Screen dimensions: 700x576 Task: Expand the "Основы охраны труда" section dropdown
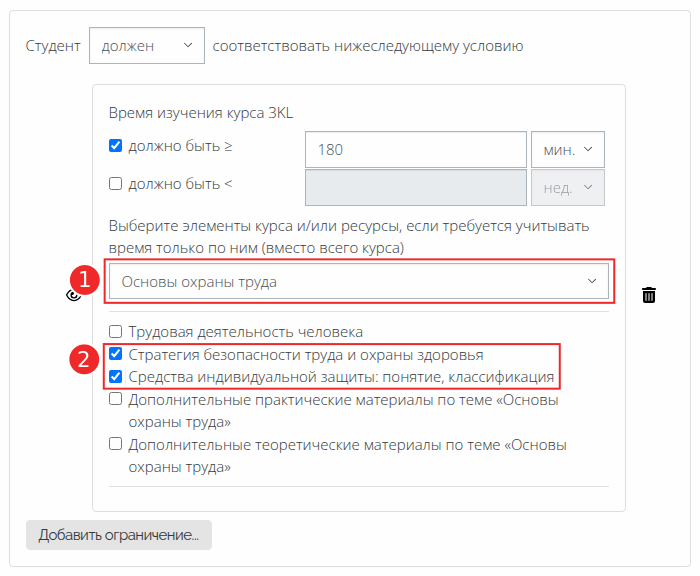pyautogui.click(x=359, y=282)
